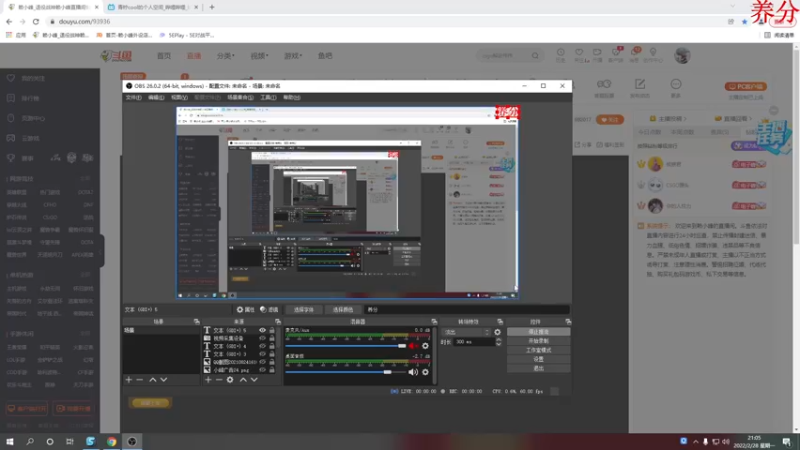Adjust microphone volume slider in mixer

[346, 346]
